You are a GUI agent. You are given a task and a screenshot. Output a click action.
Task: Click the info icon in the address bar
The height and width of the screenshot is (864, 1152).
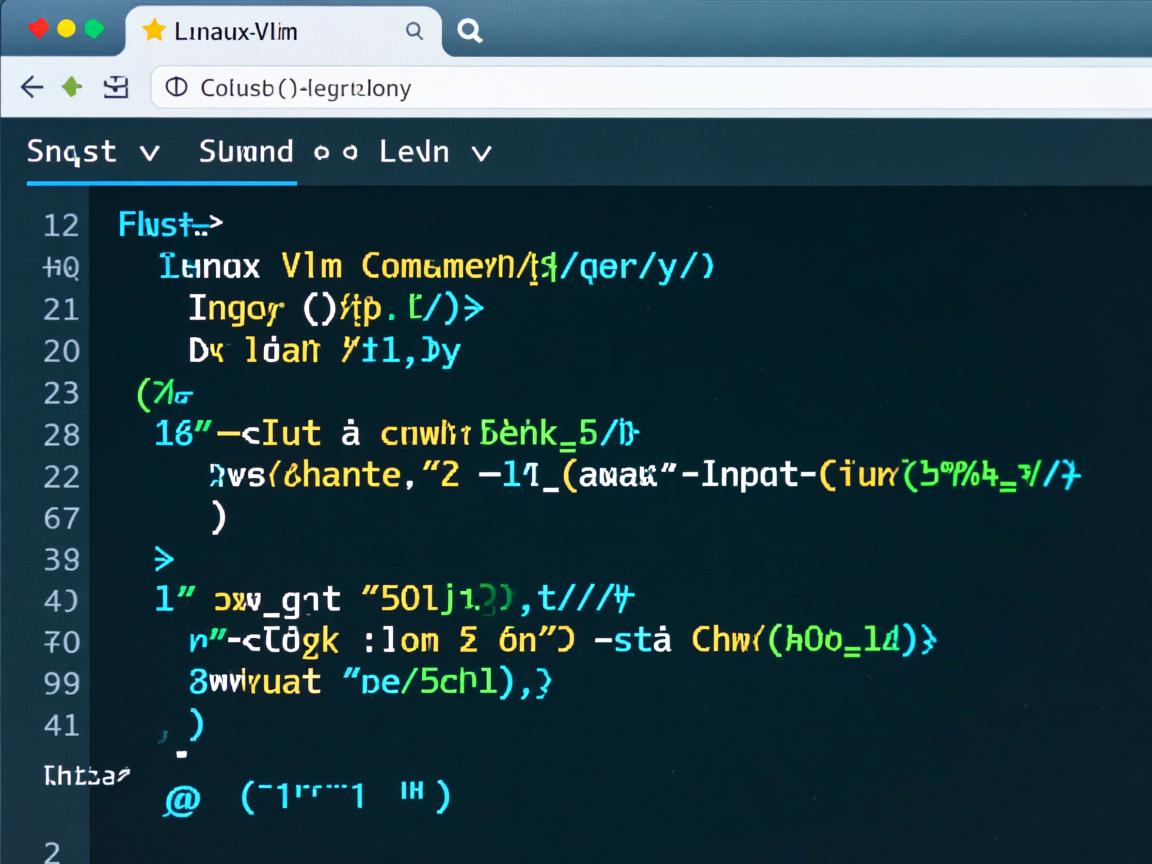pyautogui.click(x=178, y=88)
